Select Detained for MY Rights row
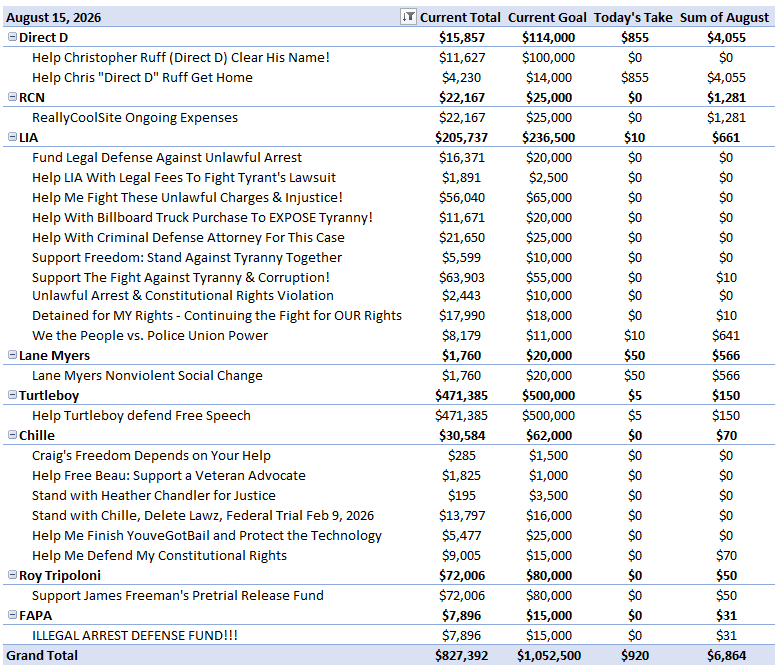This screenshot has height=669, width=777. pos(217,316)
